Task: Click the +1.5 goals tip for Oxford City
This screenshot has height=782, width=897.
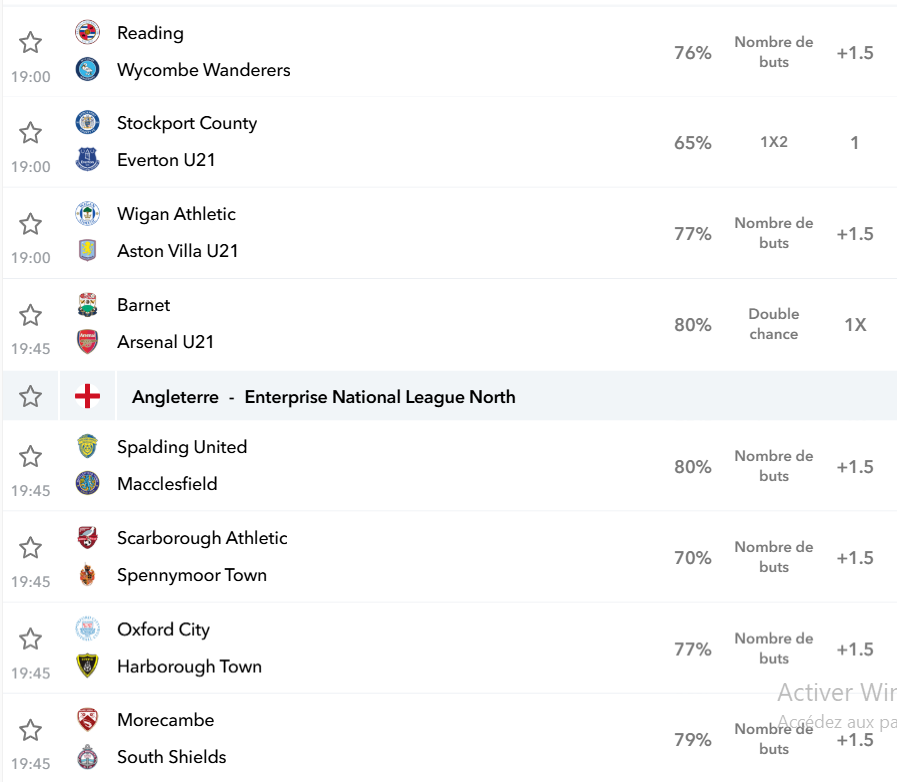Action: pos(855,649)
